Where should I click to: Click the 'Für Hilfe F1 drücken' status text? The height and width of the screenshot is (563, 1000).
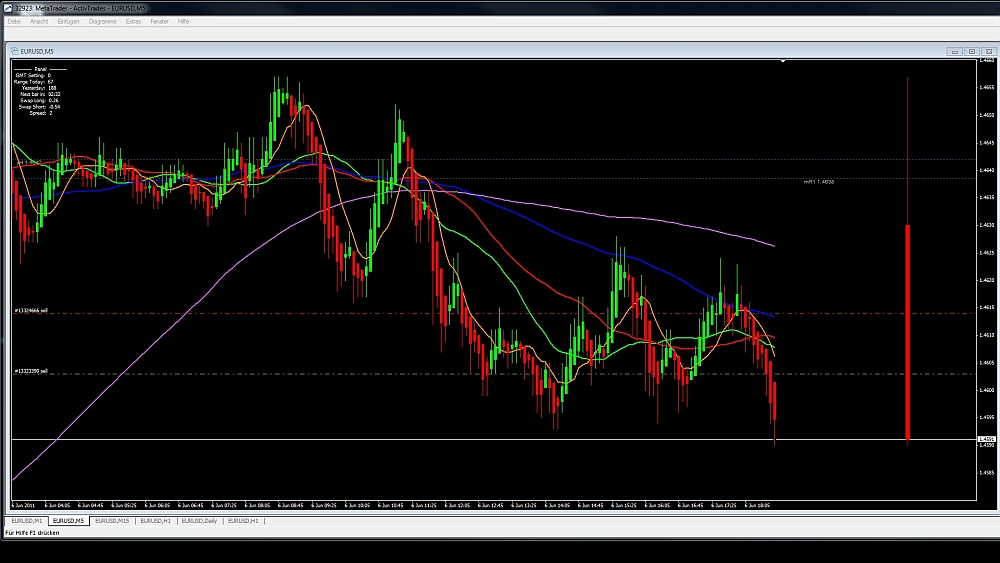pos(33,533)
